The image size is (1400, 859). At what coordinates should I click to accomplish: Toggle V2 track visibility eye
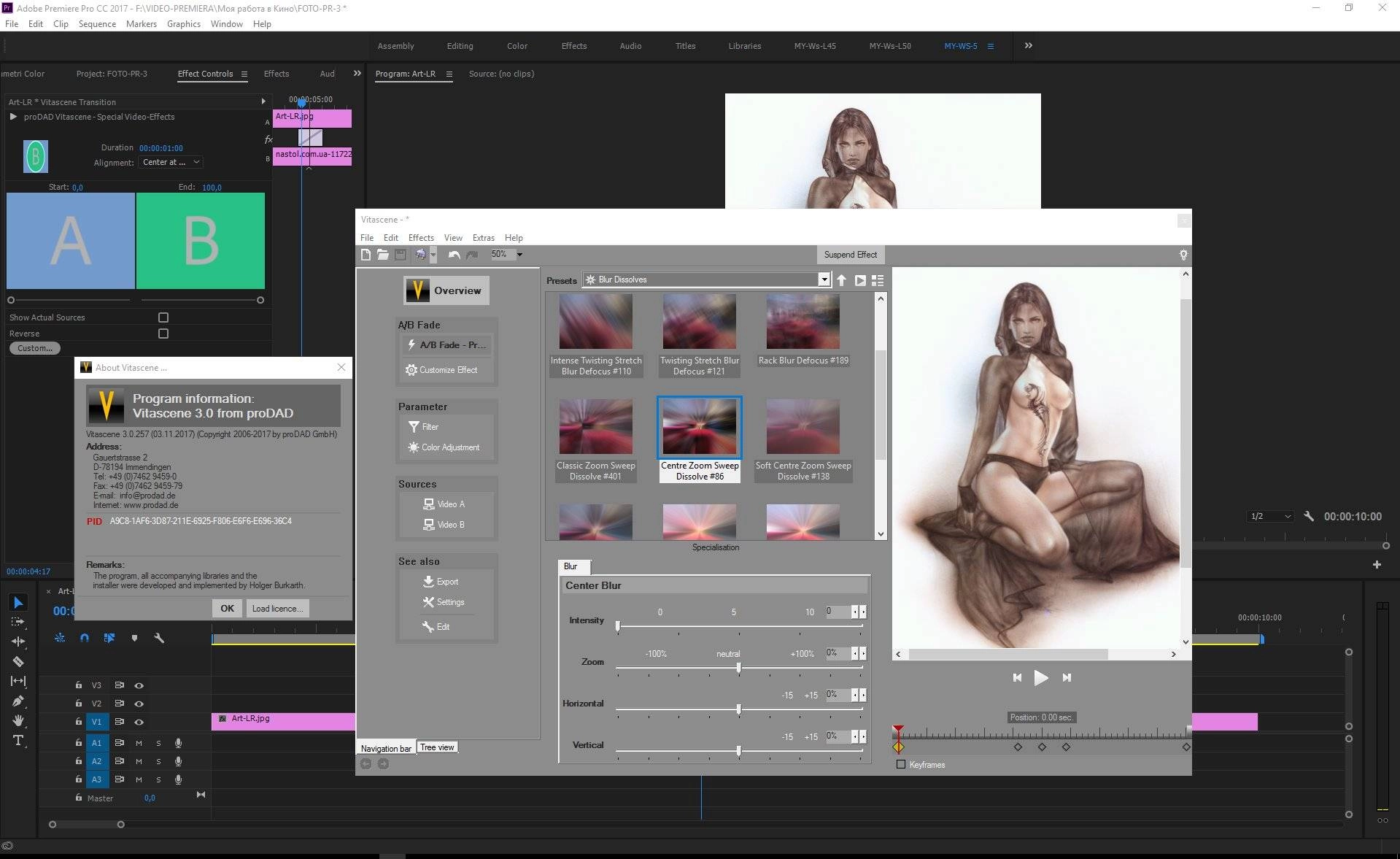[139, 704]
